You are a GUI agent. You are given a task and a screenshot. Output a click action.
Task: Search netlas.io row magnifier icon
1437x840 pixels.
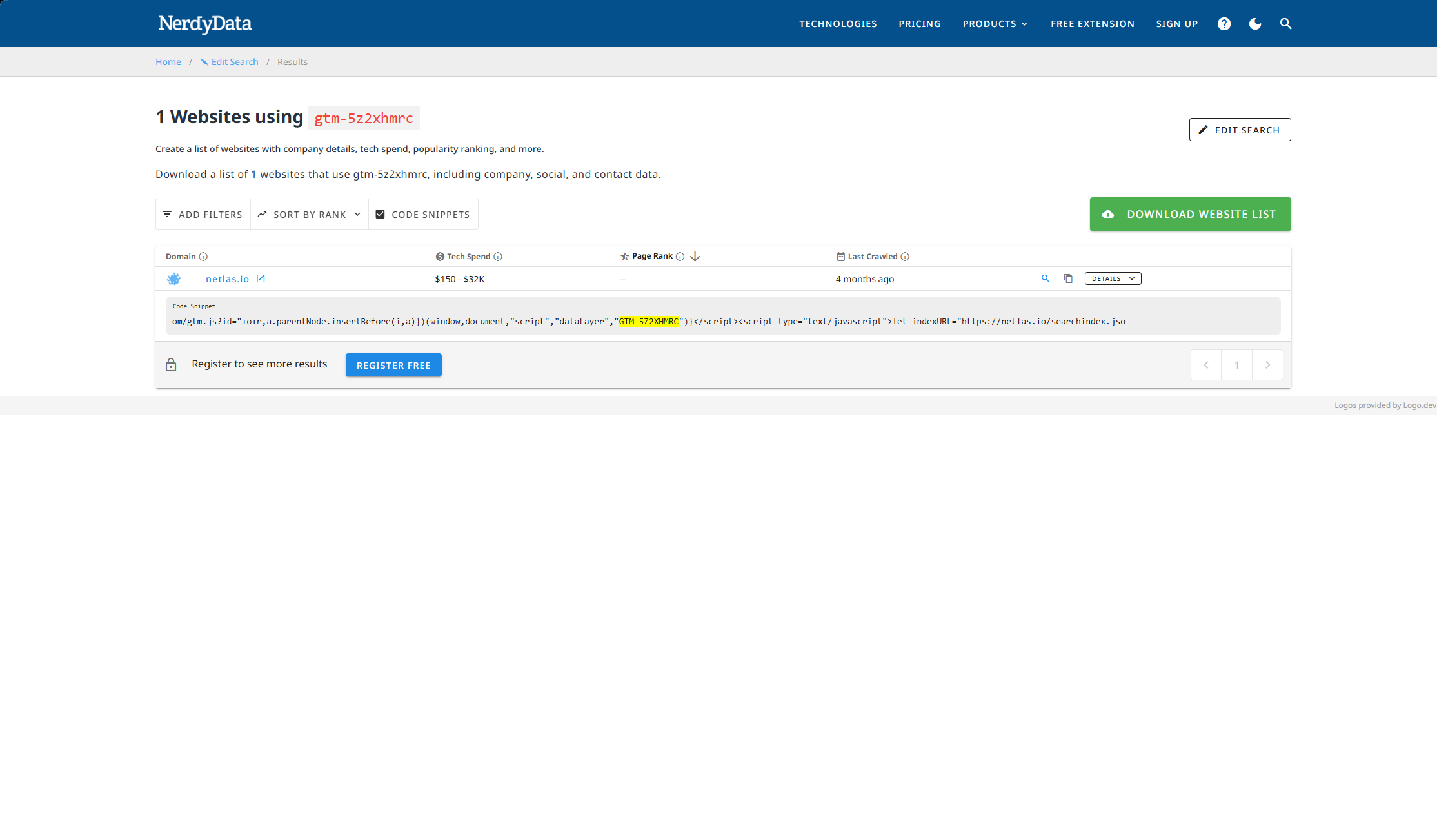pos(1045,278)
